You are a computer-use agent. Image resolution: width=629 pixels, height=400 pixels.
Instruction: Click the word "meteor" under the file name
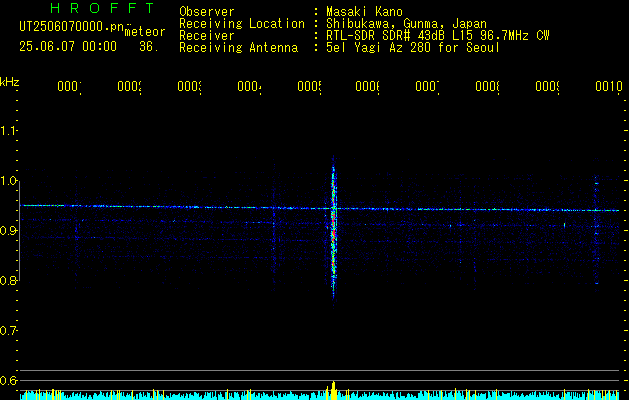click(x=145, y=32)
